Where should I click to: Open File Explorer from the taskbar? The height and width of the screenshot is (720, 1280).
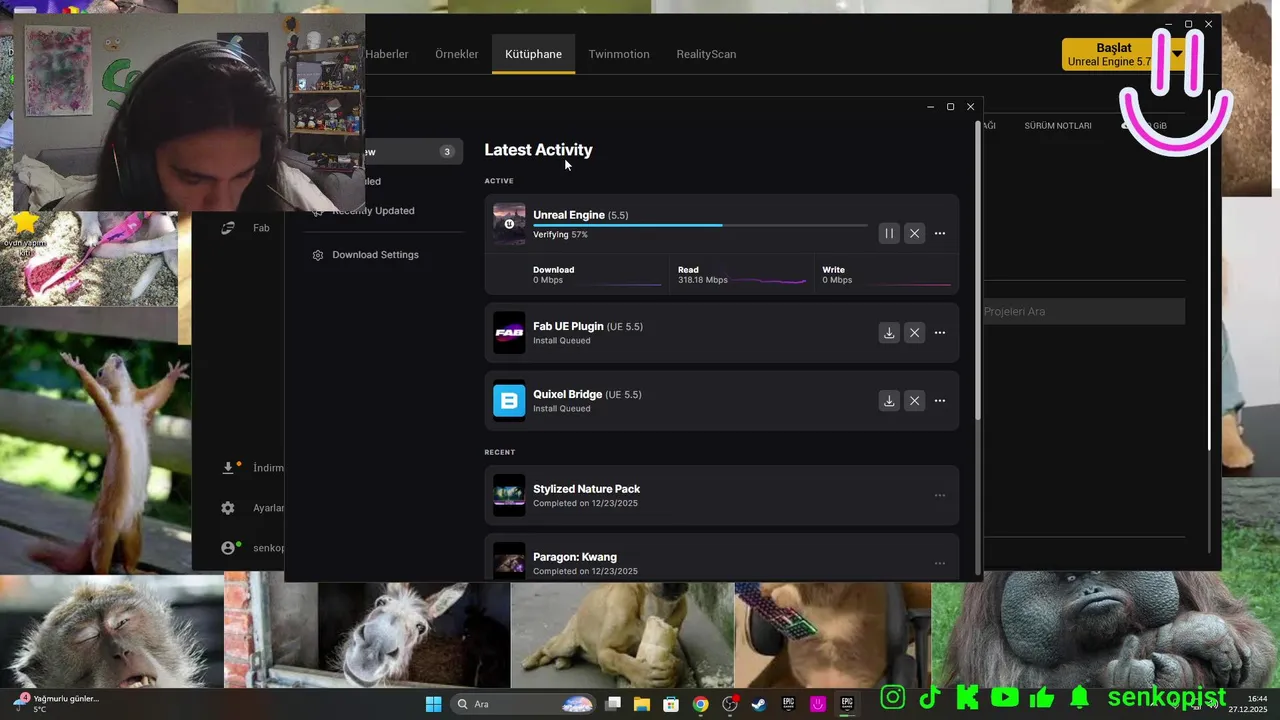642,704
